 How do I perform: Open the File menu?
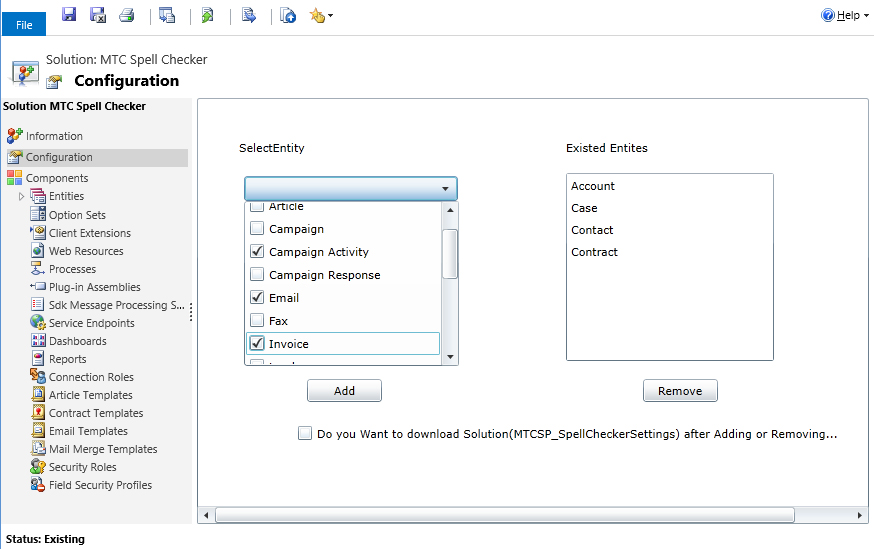(24, 25)
